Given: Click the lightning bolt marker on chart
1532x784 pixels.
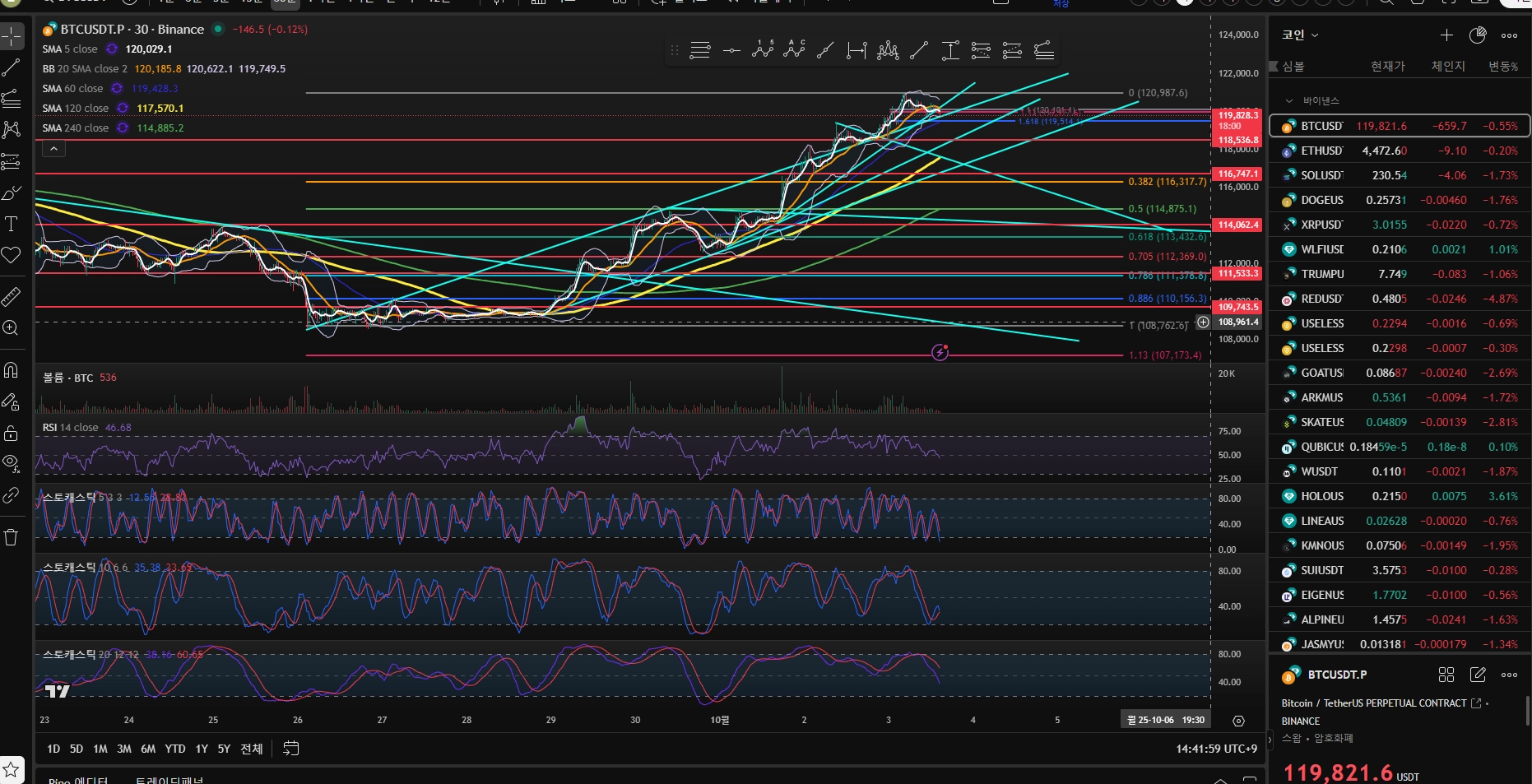Looking at the screenshot, I should tap(940, 352).
